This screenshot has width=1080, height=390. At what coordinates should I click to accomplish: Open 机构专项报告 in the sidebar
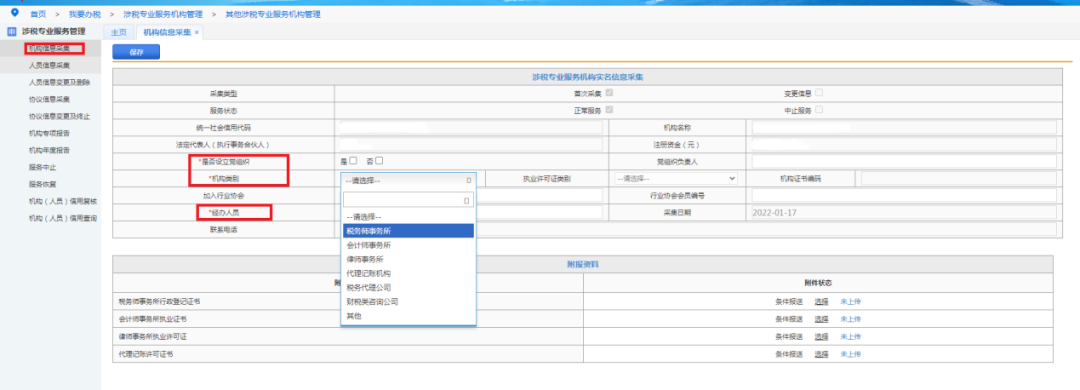click(x=49, y=133)
